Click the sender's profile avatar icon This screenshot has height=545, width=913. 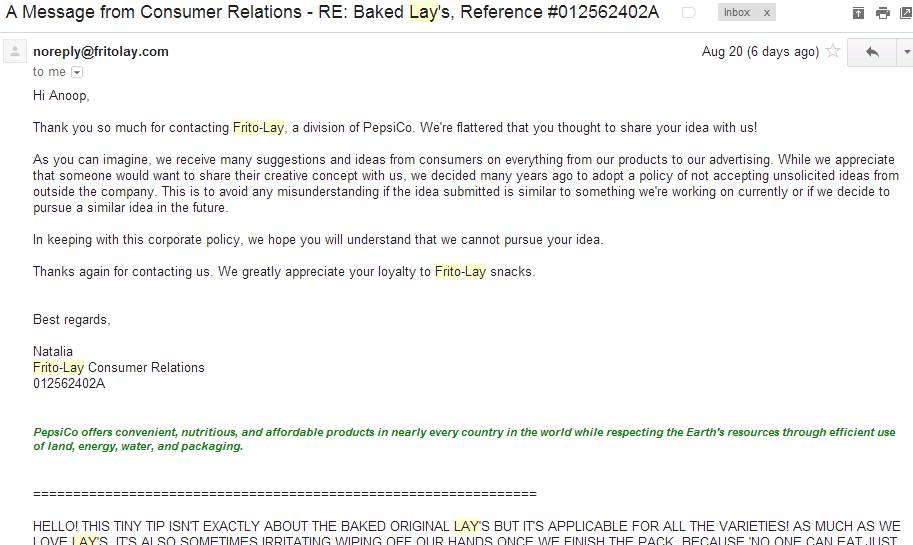pyautogui.click(x=15, y=51)
